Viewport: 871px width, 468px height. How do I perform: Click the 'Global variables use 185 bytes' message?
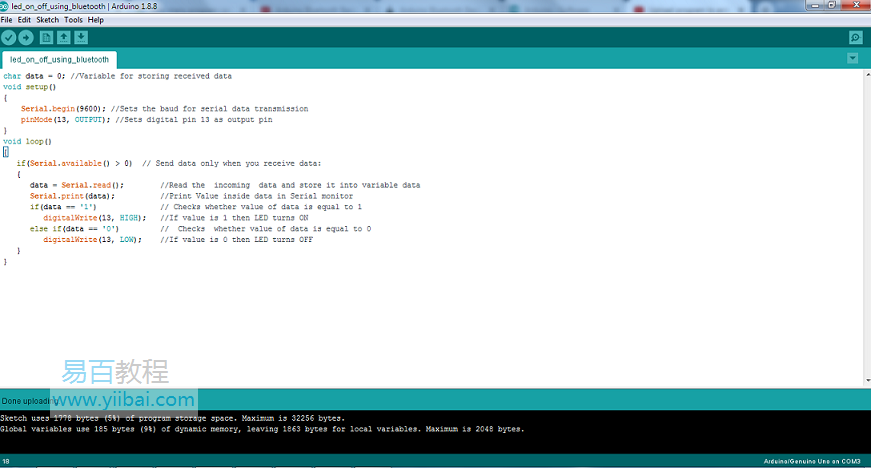(x=262, y=429)
